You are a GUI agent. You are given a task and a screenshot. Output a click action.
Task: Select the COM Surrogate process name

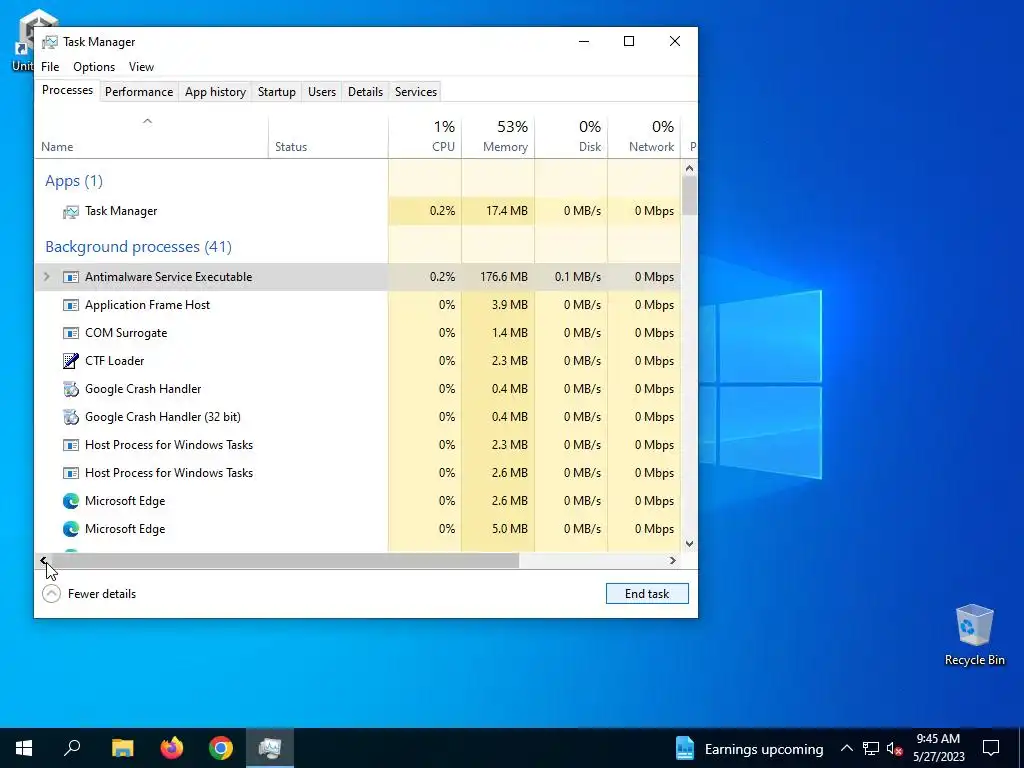click(126, 333)
